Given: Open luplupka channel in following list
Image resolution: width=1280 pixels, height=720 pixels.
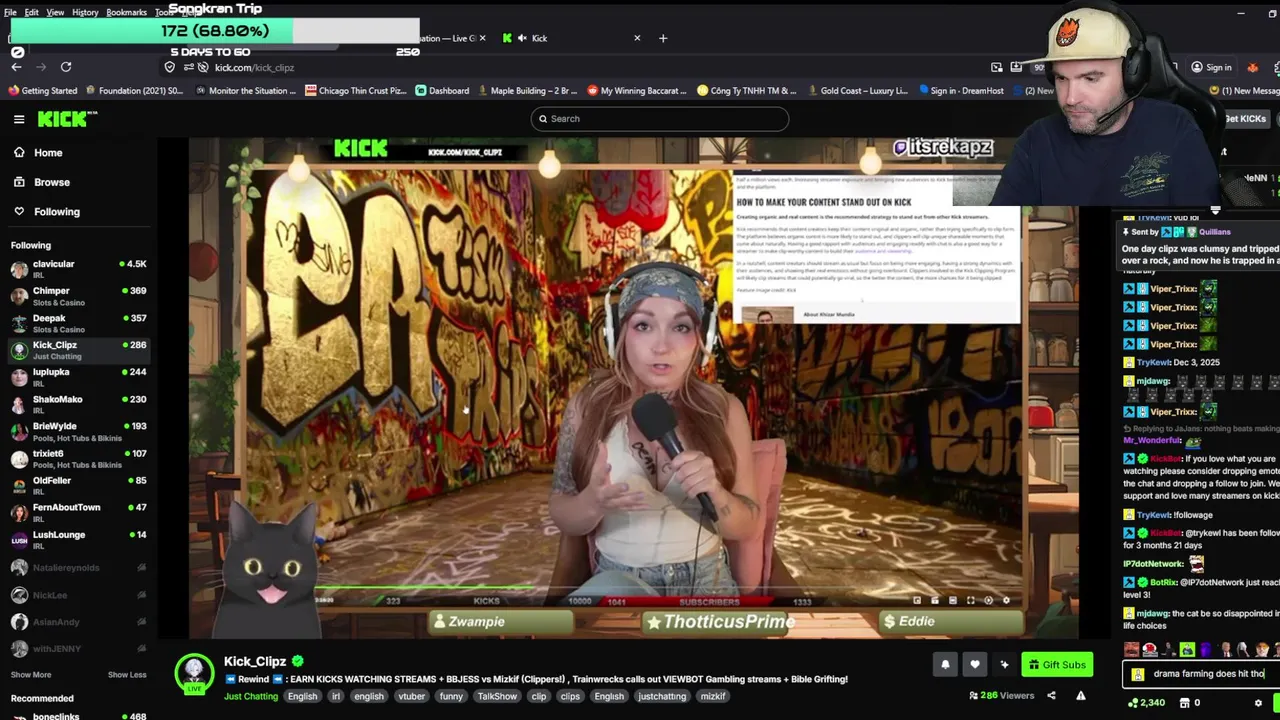Looking at the screenshot, I should [78, 377].
